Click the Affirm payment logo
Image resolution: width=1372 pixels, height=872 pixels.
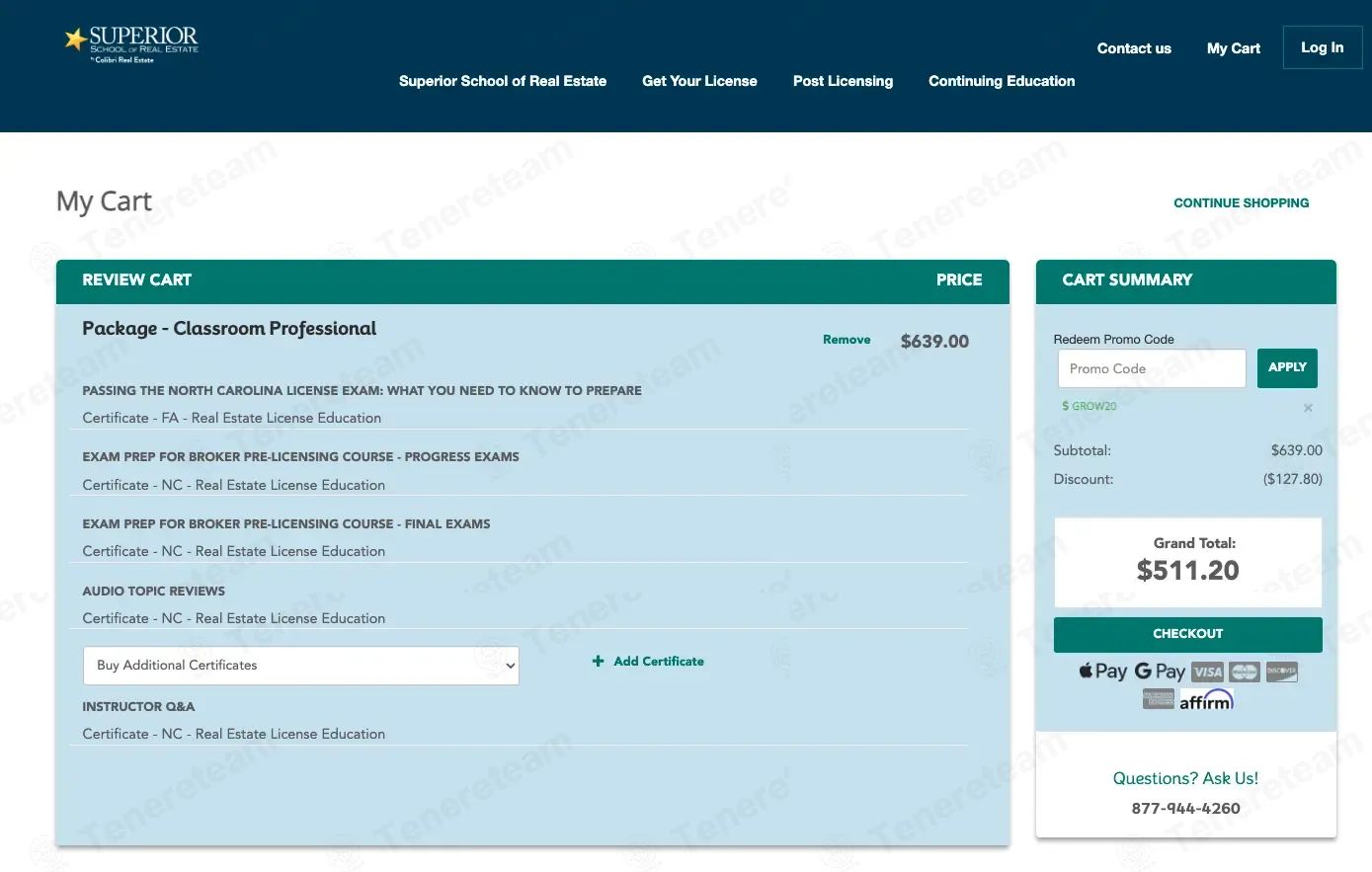tap(1206, 700)
